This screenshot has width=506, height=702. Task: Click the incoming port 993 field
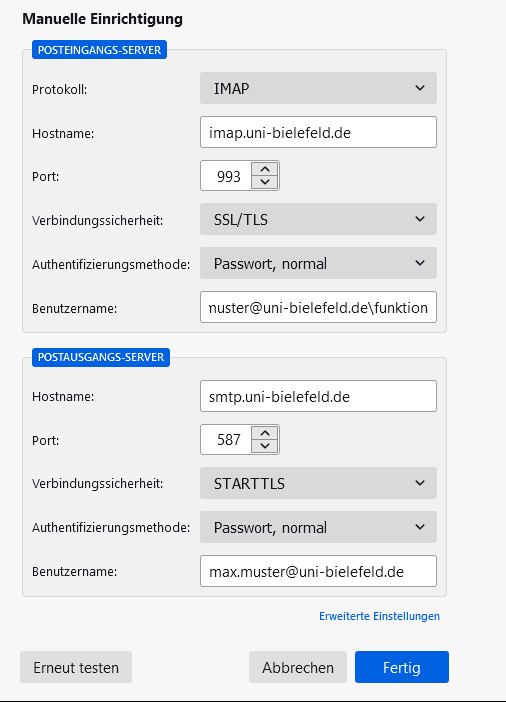[227, 176]
